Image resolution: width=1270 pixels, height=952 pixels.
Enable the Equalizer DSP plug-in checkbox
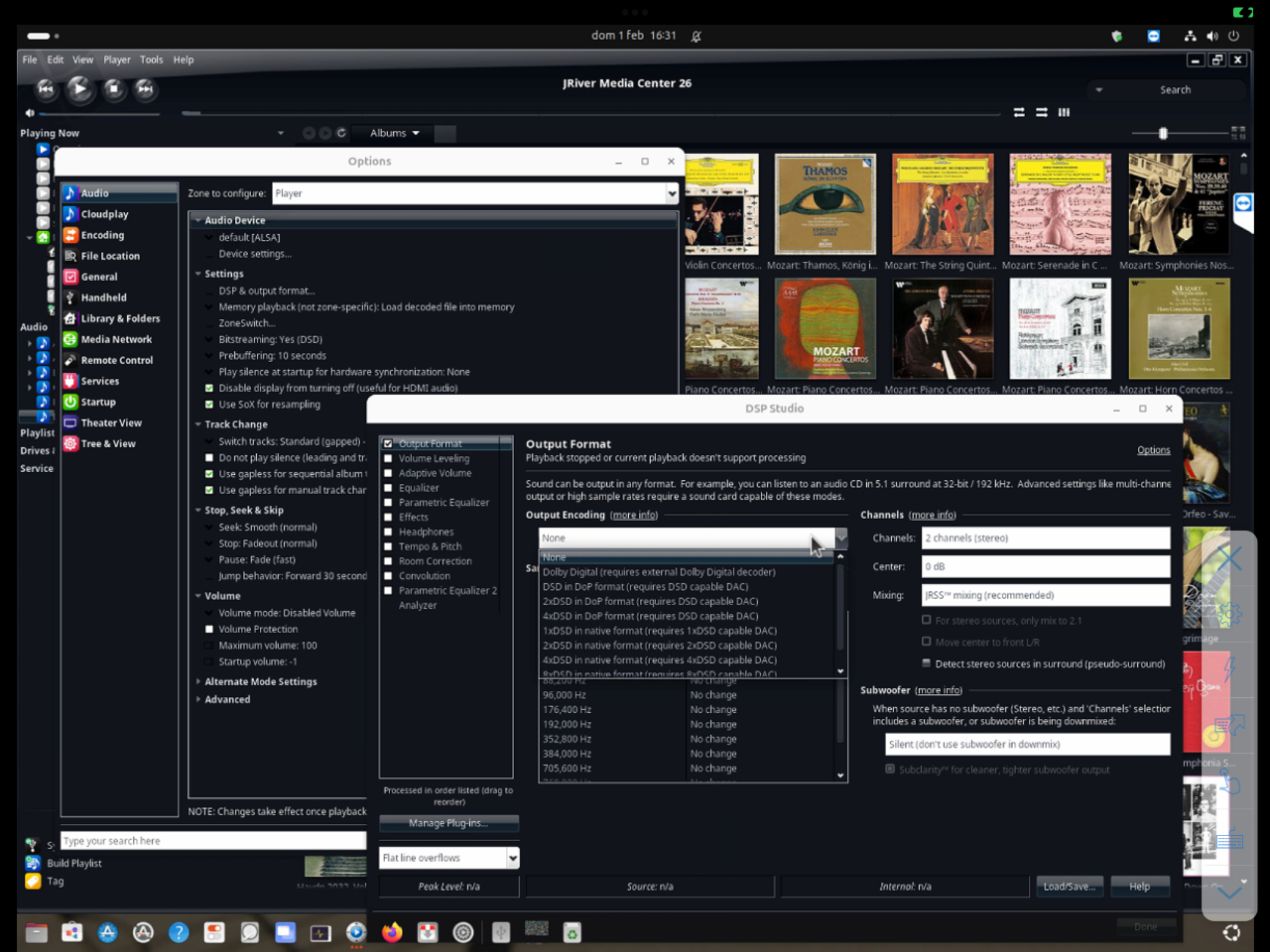click(x=389, y=488)
